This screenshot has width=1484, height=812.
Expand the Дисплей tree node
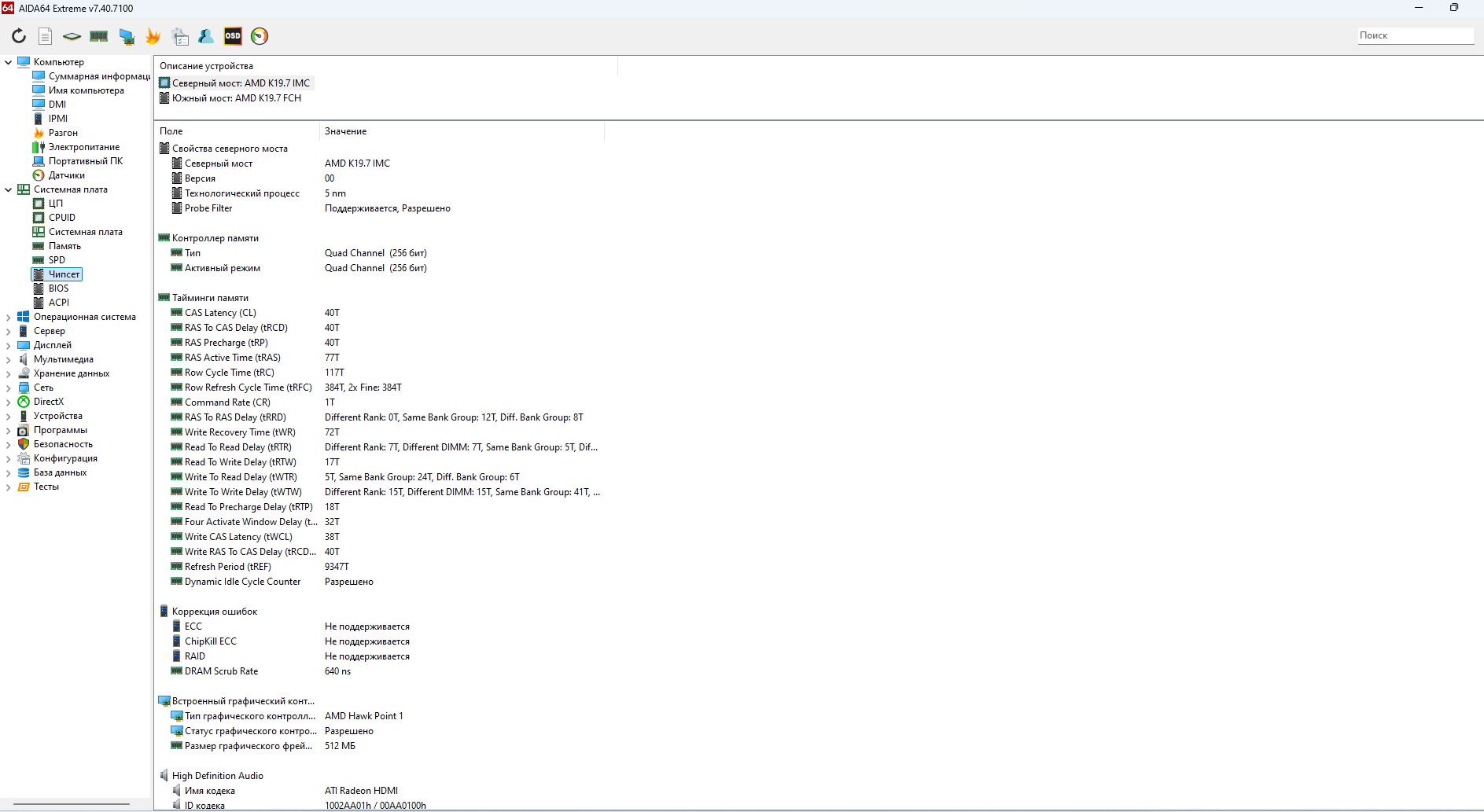[9, 345]
